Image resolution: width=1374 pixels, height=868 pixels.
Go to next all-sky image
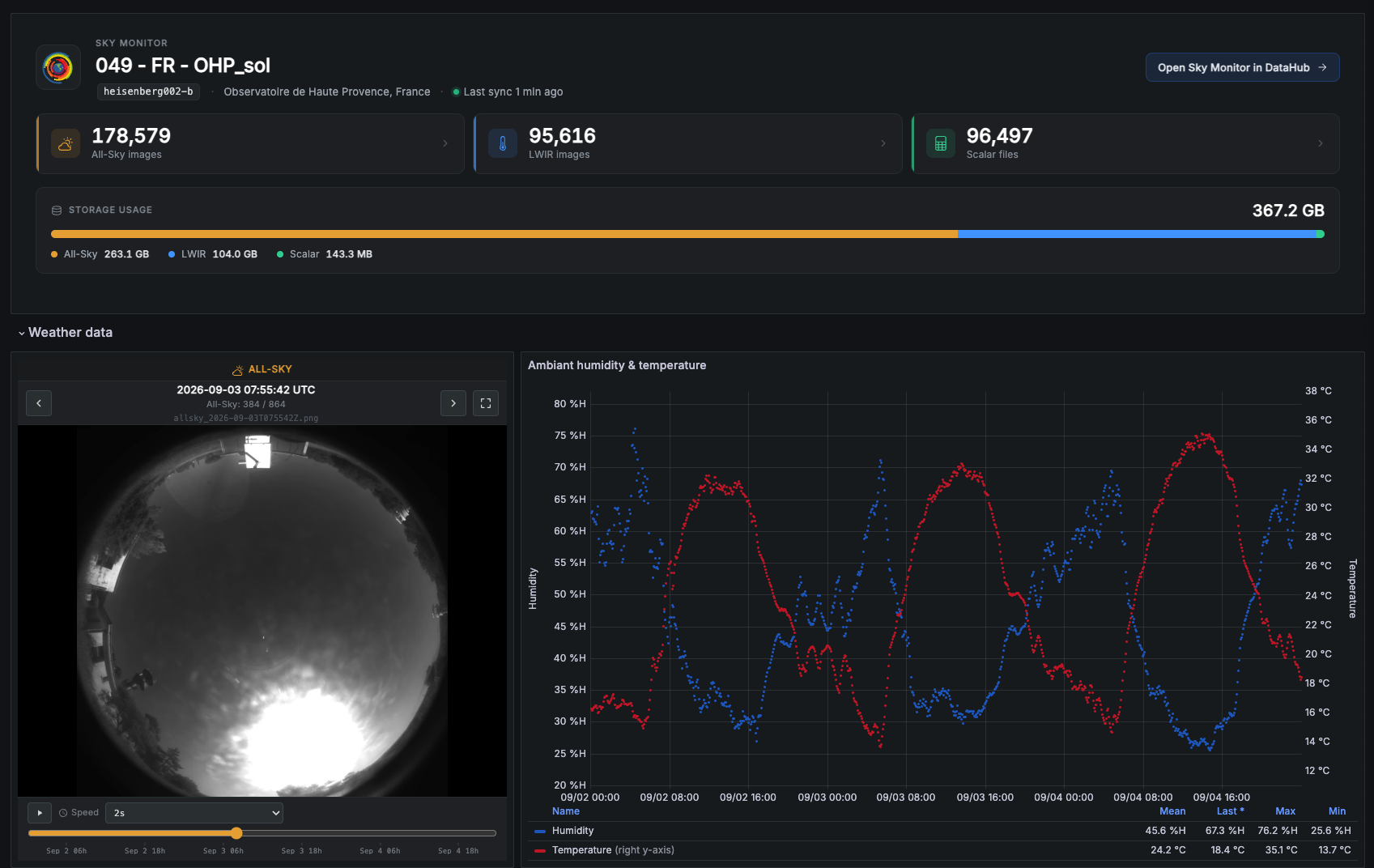click(453, 403)
